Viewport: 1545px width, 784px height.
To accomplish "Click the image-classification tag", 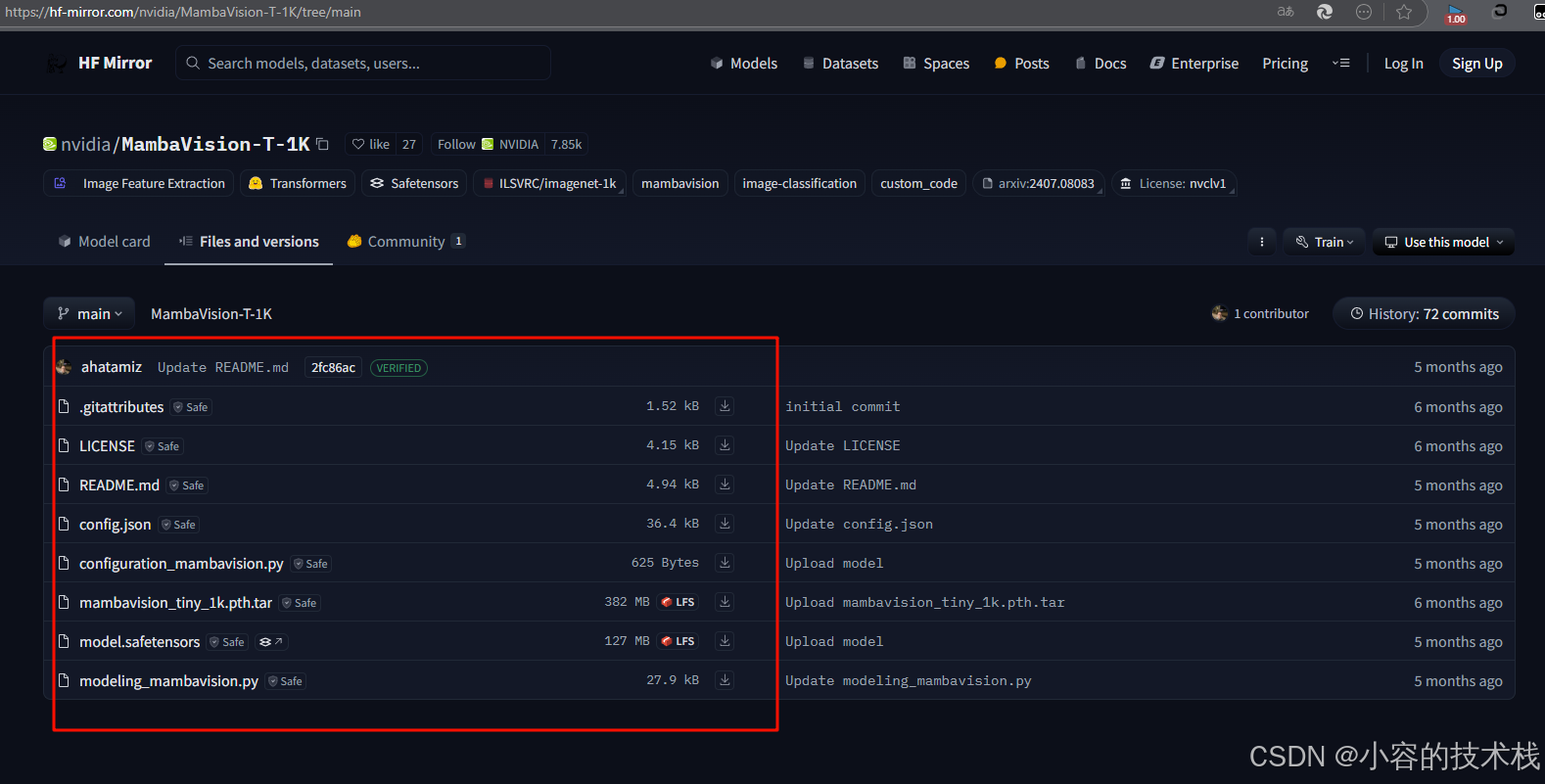I will [799, 183].
